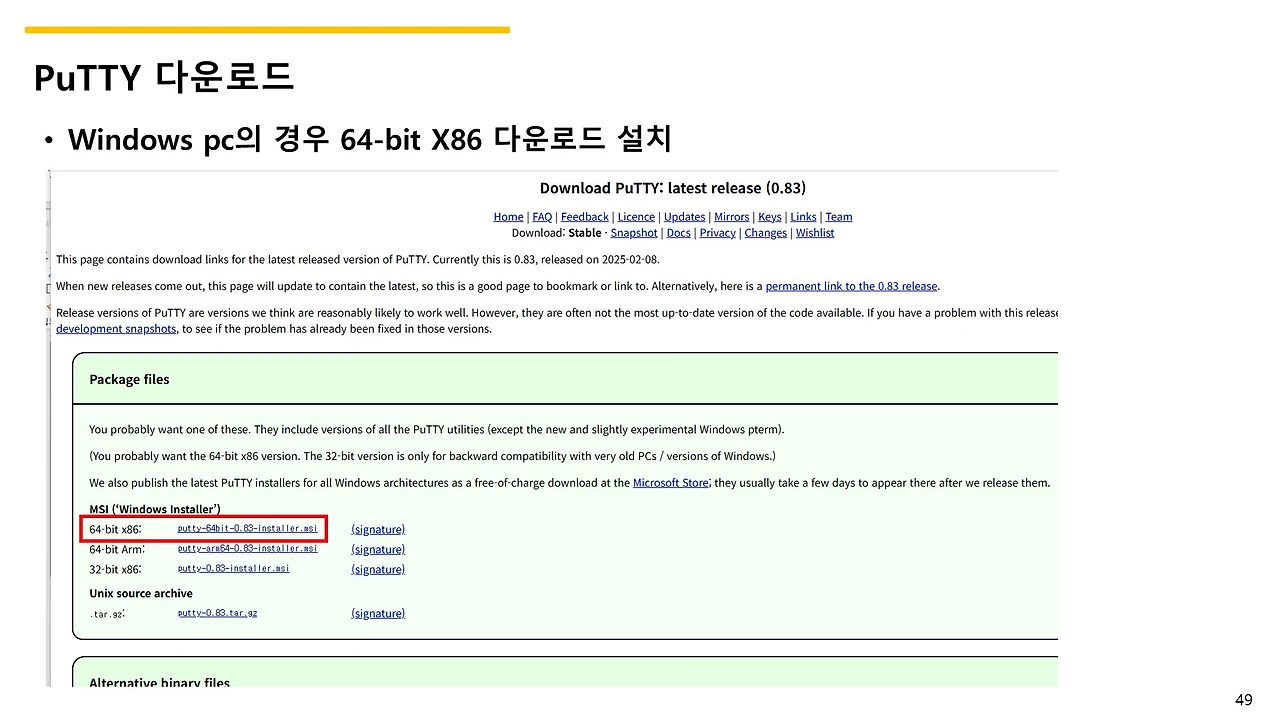Open the Changes link
This screenshot has width=1280, height=720.
(x=766, y=233)
